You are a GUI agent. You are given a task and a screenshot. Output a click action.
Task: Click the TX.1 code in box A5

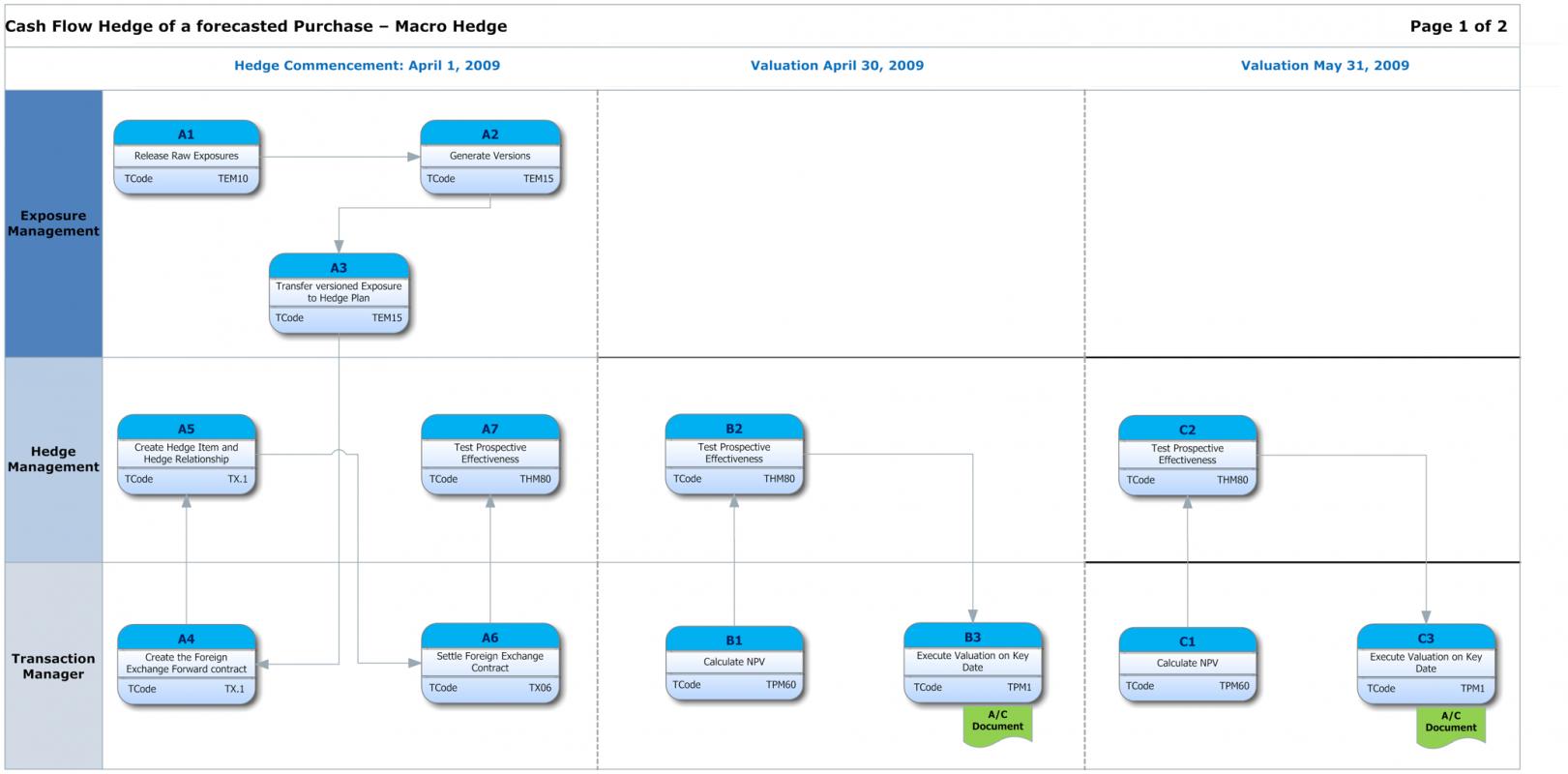pyautogui.click(x=238, y=480)
